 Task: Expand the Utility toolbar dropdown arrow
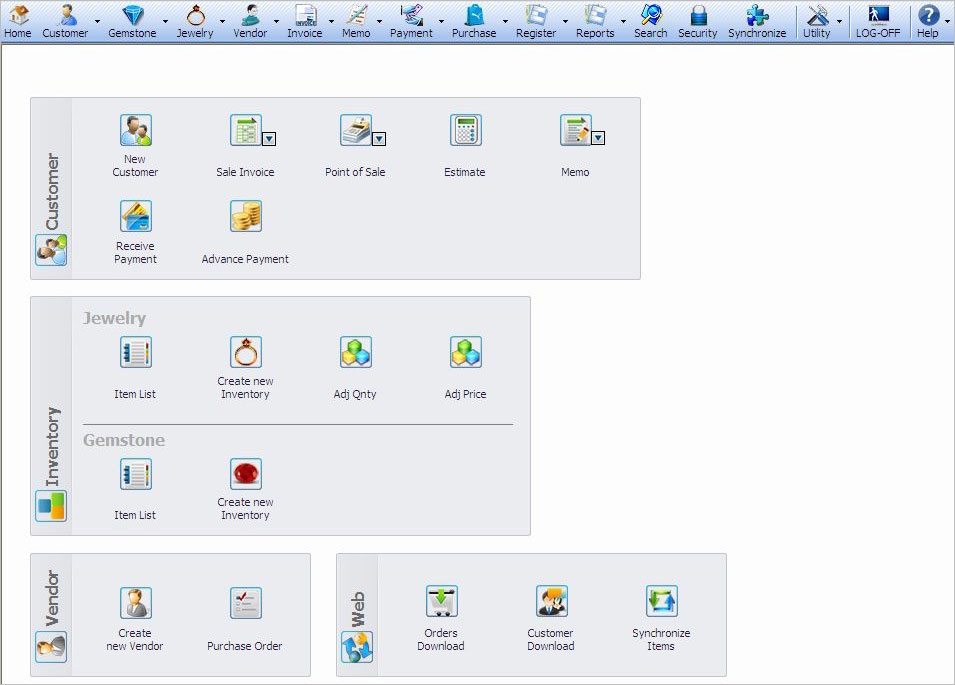pyautogui.click(x=839, y=21)
